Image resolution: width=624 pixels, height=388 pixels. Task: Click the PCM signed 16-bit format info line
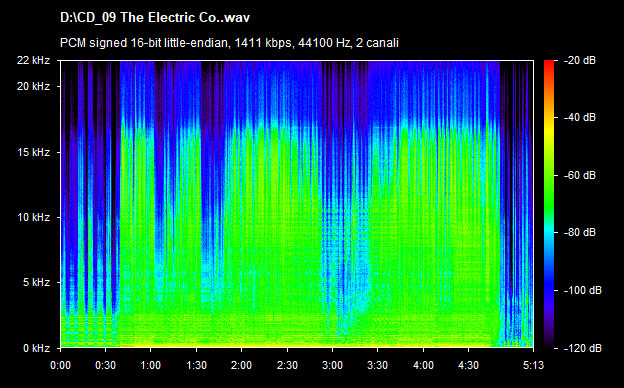[x=229, y=43]
